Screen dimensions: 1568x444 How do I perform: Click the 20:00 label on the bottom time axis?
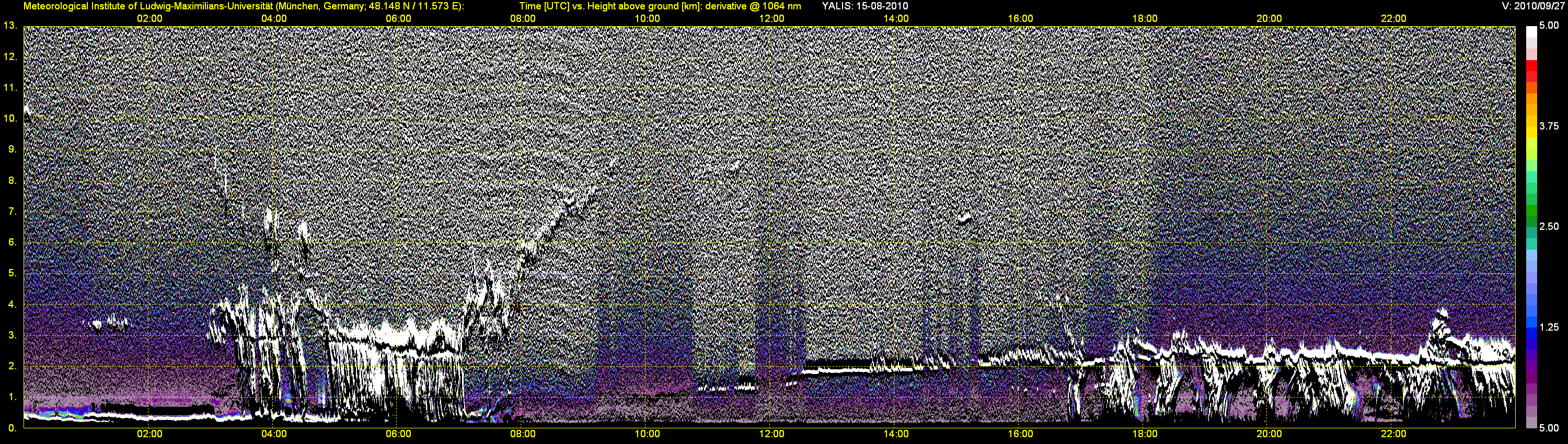(1269, 434)
